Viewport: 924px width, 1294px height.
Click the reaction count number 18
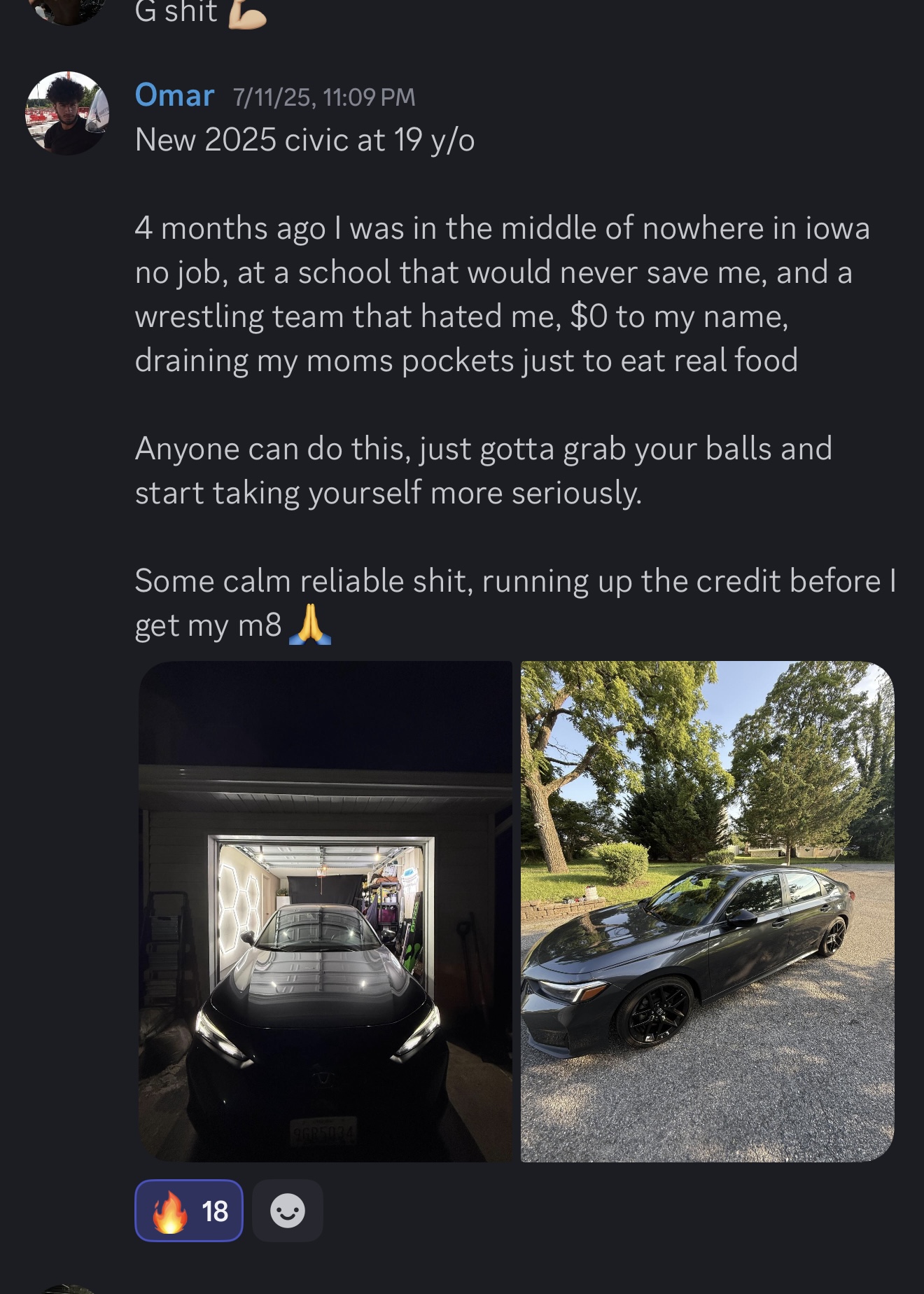point(215,1211)
